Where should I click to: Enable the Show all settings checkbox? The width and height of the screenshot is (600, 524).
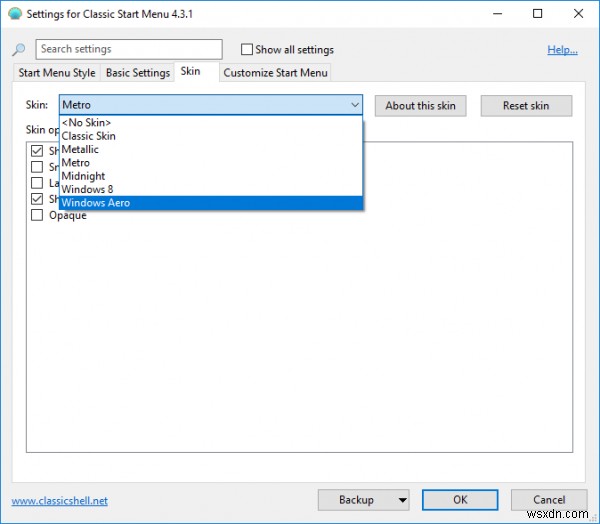click(247, 49)
